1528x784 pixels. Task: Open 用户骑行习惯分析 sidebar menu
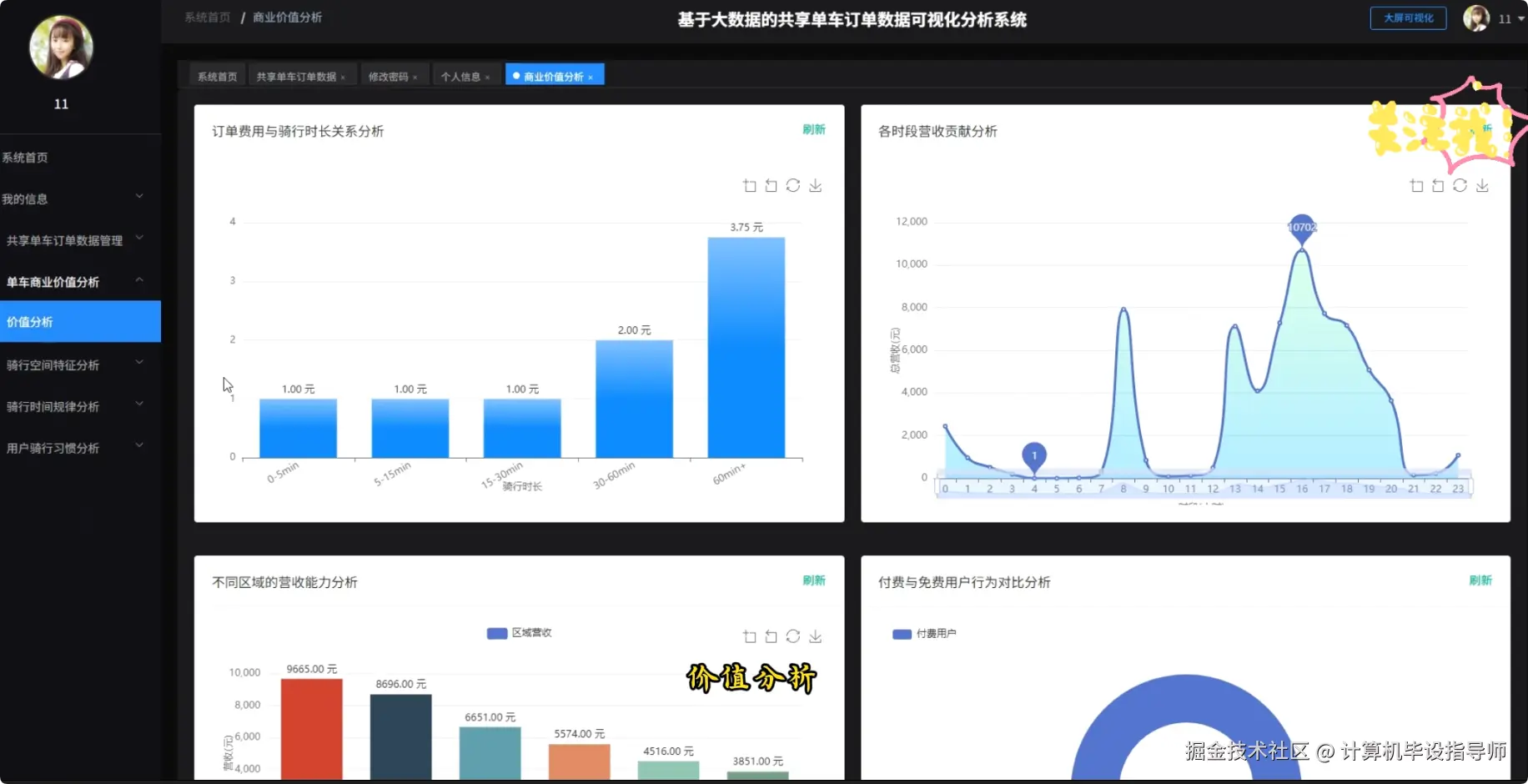[x=80, y=448]
